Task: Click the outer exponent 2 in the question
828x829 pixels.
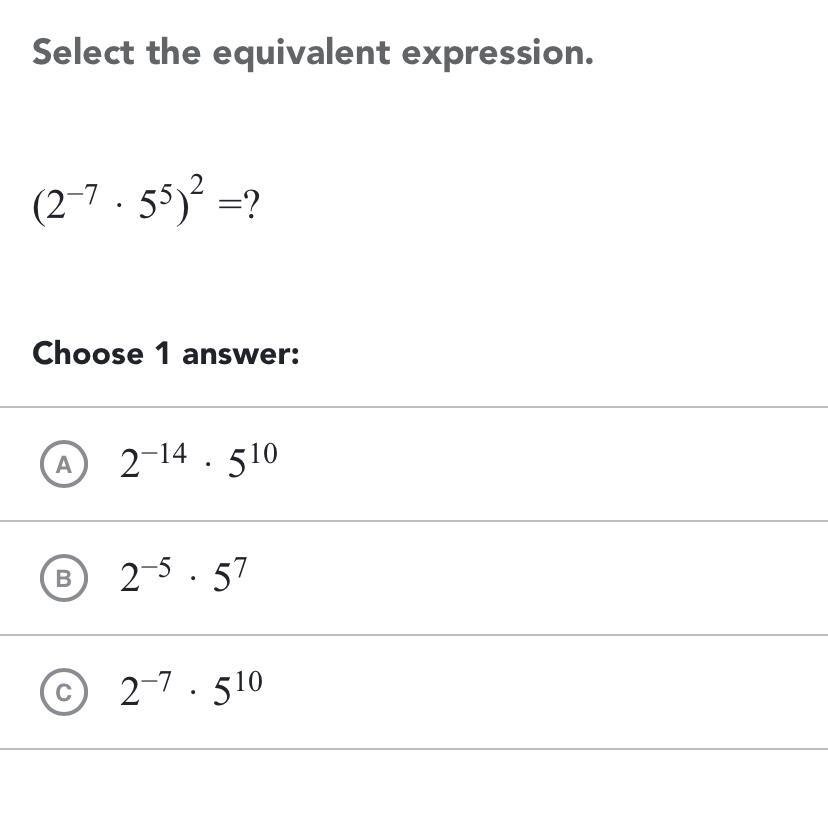Action: (x=197, y=183)
